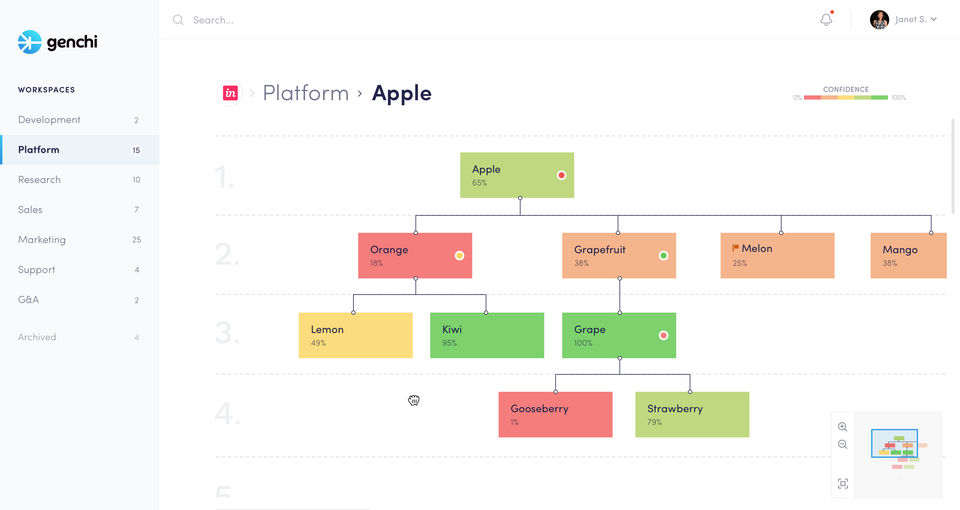960x510 pixels.
Task: Click the InVision breadcrumb logo icon
Action: 231,93
